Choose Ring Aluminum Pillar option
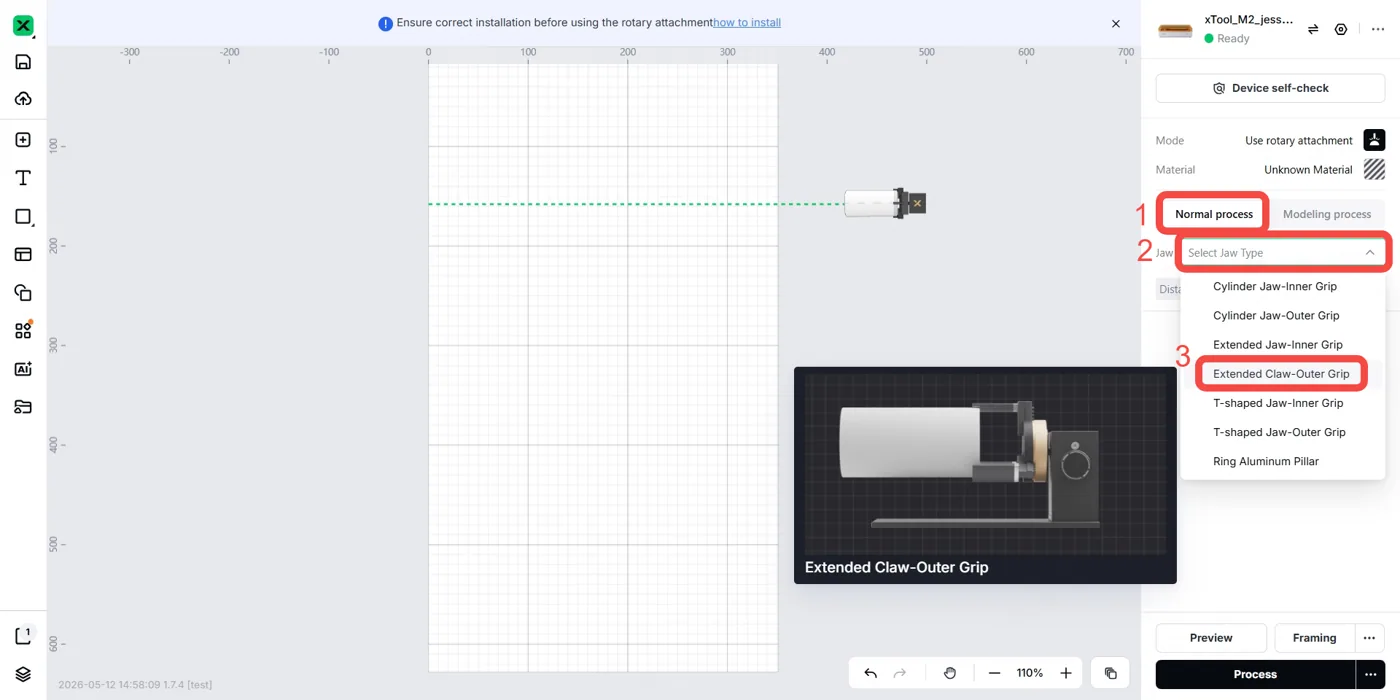Image resolution: width=1400 pixels, height=700 pixels. (1266, 461)
